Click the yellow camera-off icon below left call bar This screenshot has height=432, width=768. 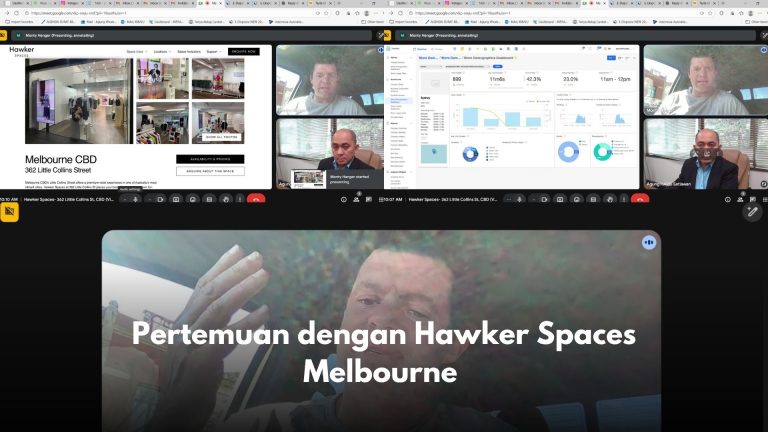click(9, 212)
